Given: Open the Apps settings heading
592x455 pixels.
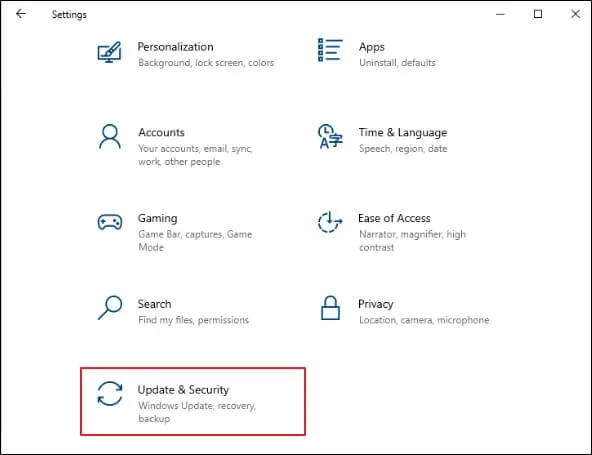Looking at the screenshot, I should point(372,47).
